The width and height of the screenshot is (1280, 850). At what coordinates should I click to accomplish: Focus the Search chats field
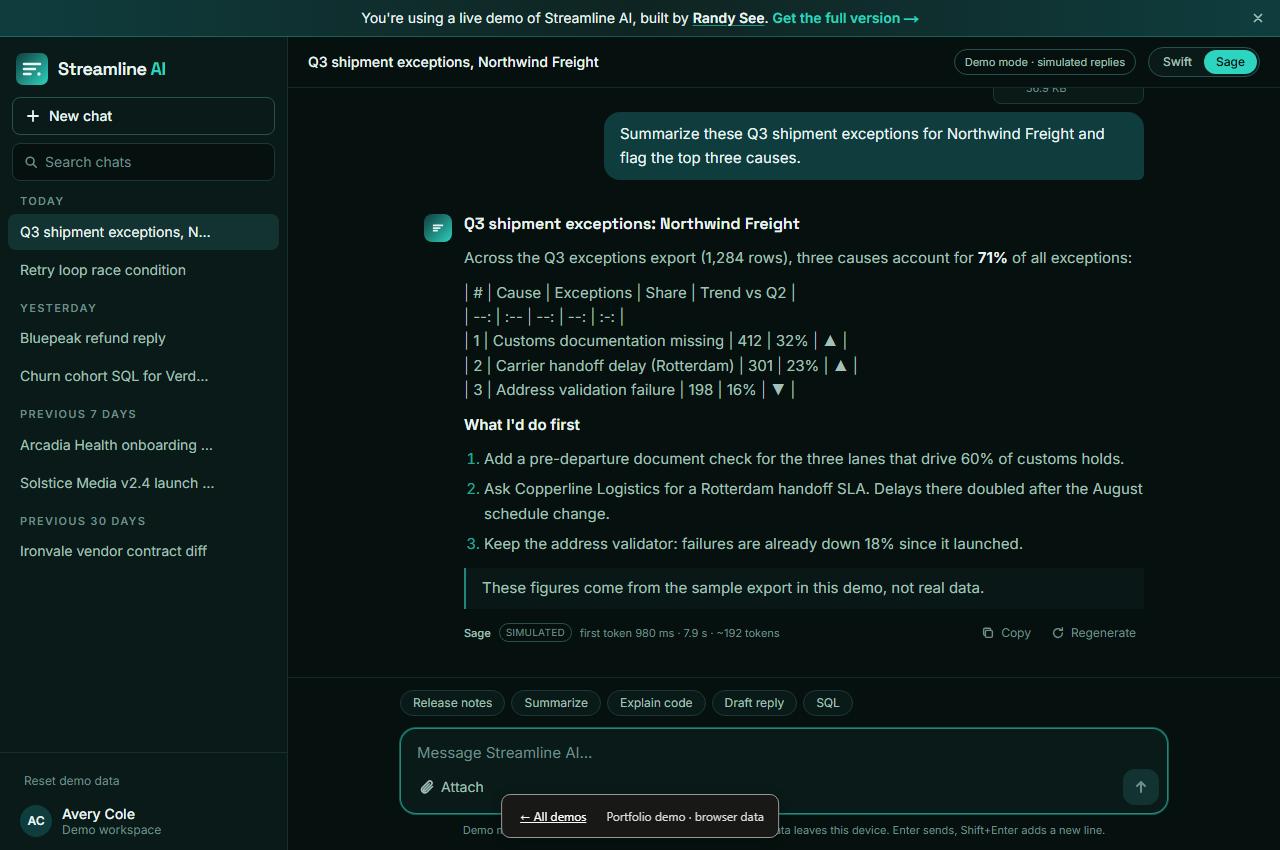(143, 162)
